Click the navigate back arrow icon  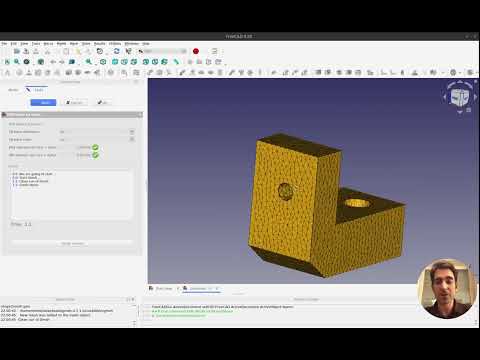[x=53, y=62]
